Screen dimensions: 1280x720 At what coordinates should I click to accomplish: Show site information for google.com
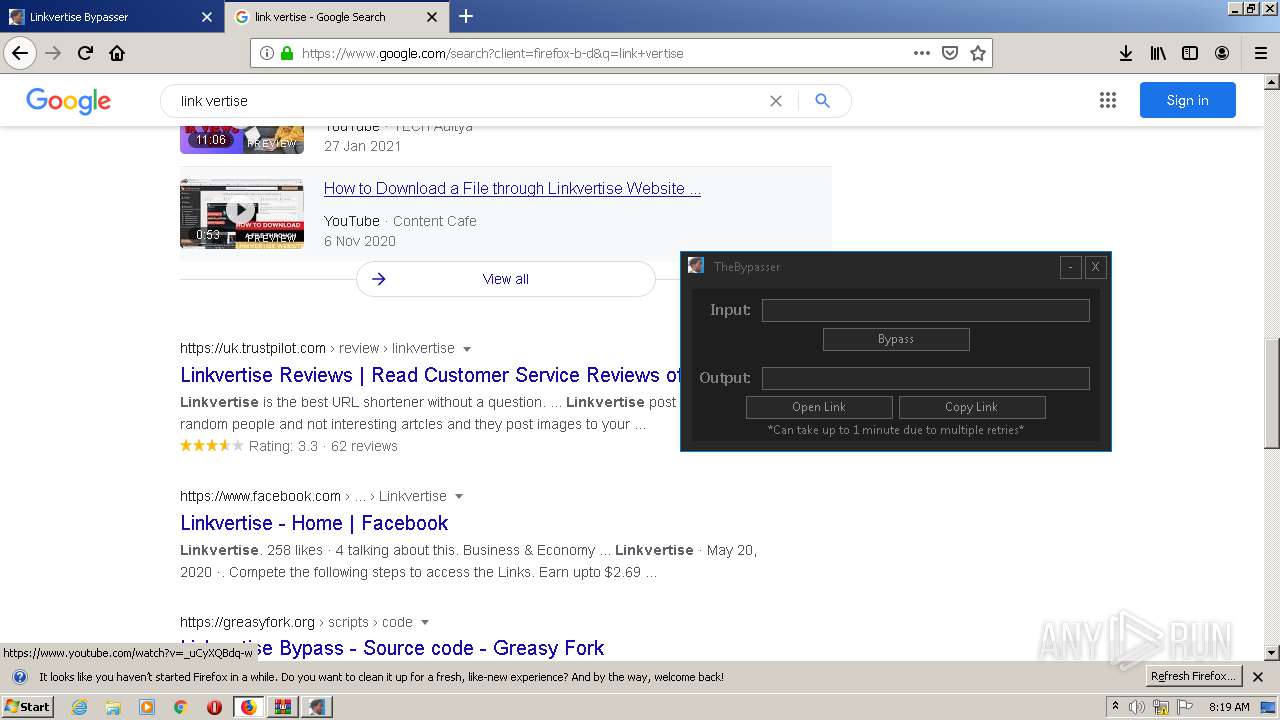coord(266,53)
